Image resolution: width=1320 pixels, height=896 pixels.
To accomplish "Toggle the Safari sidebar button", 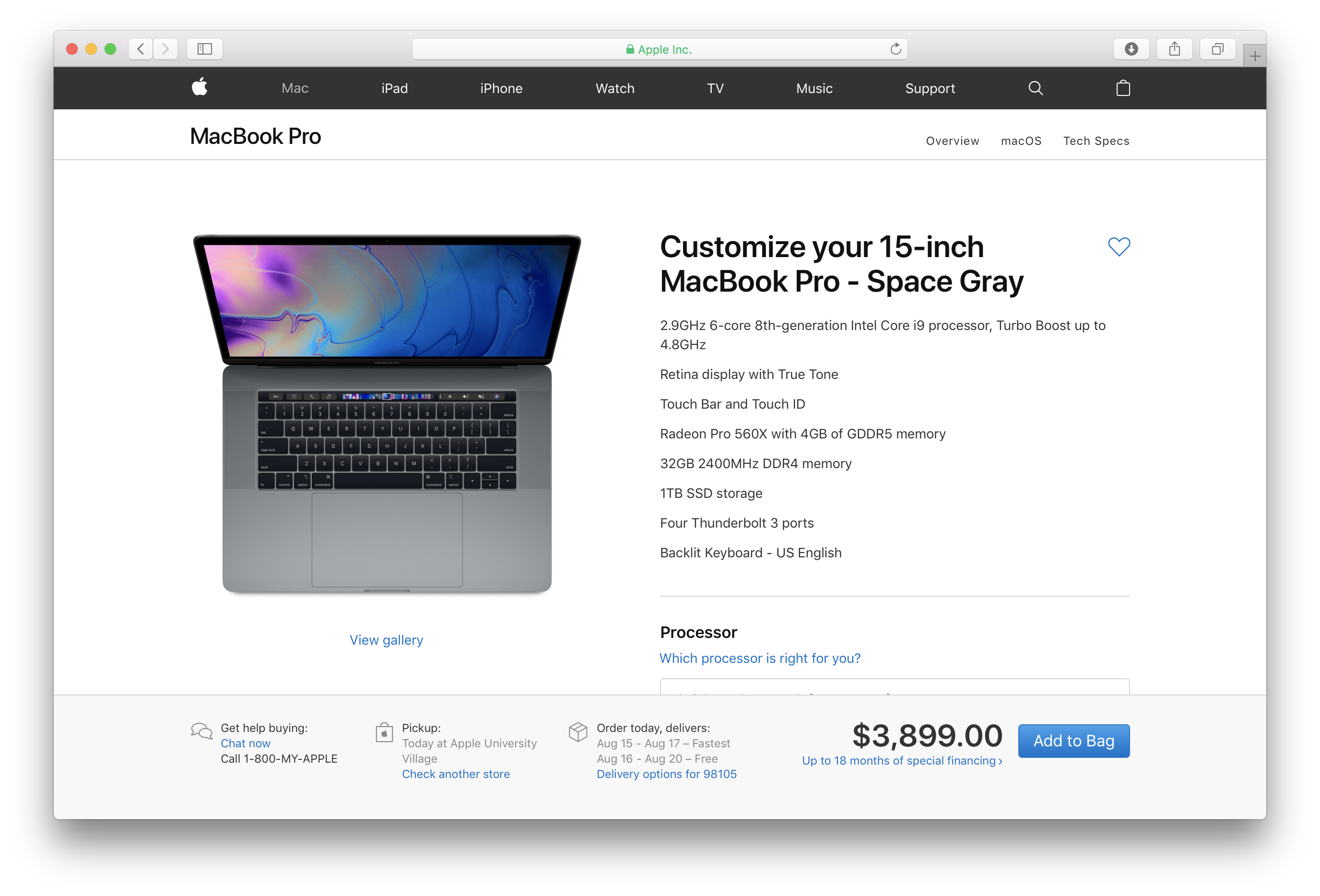I will pyautogui.click(x=204, y=49).
